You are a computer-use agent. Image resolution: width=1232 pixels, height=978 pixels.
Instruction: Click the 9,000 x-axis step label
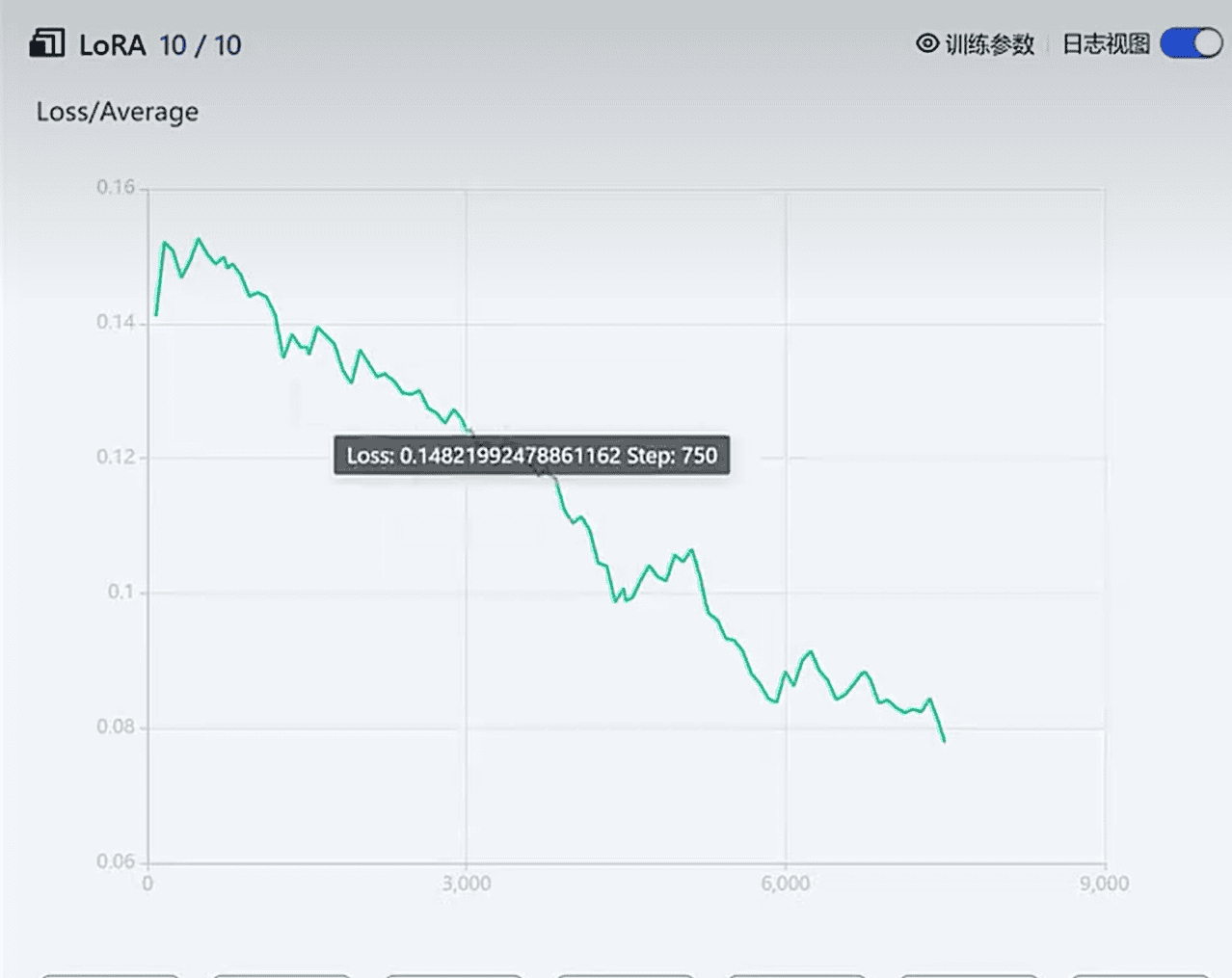point(1104,884)
